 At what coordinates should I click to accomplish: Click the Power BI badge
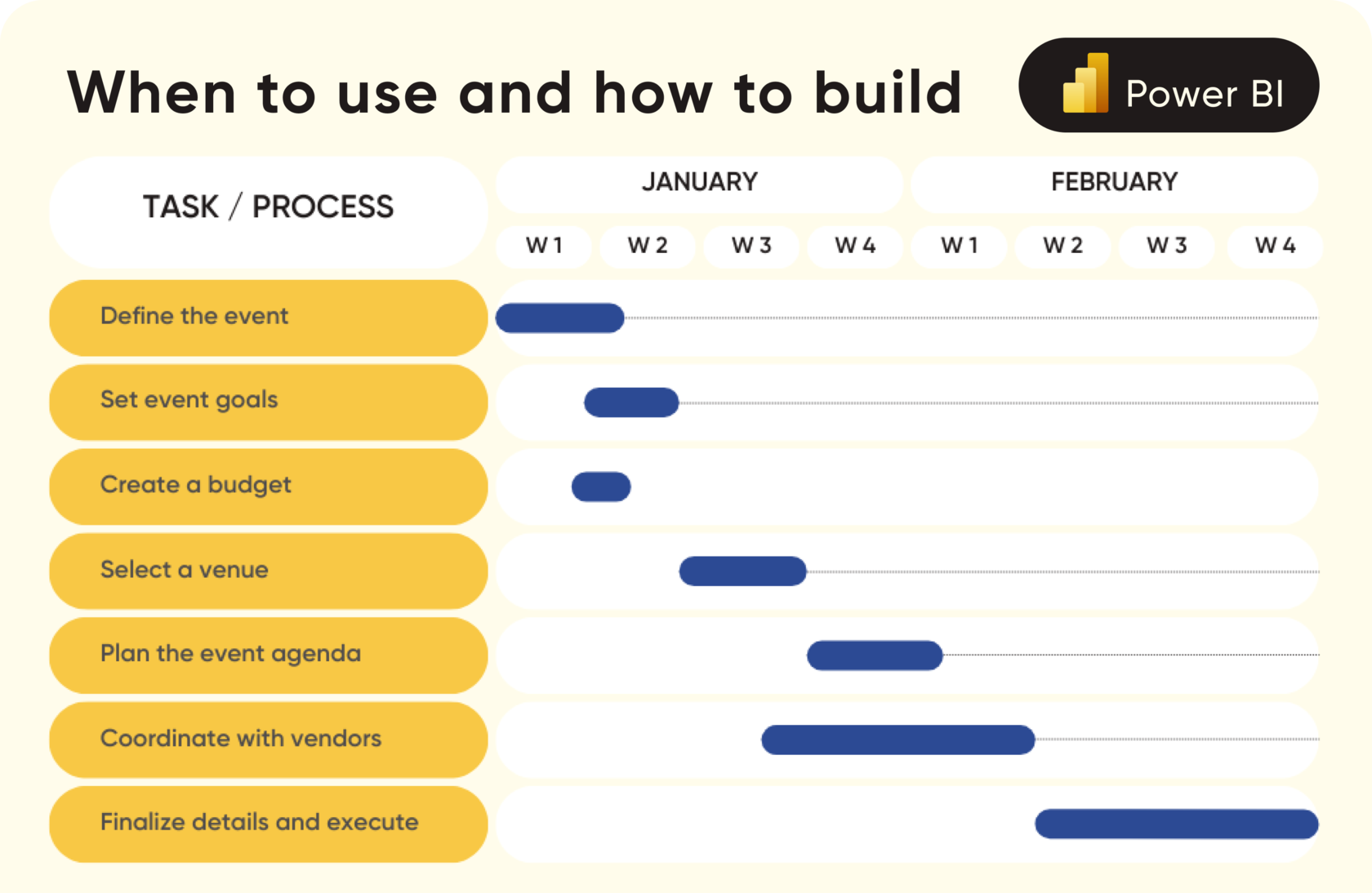tap(1168, 86)
